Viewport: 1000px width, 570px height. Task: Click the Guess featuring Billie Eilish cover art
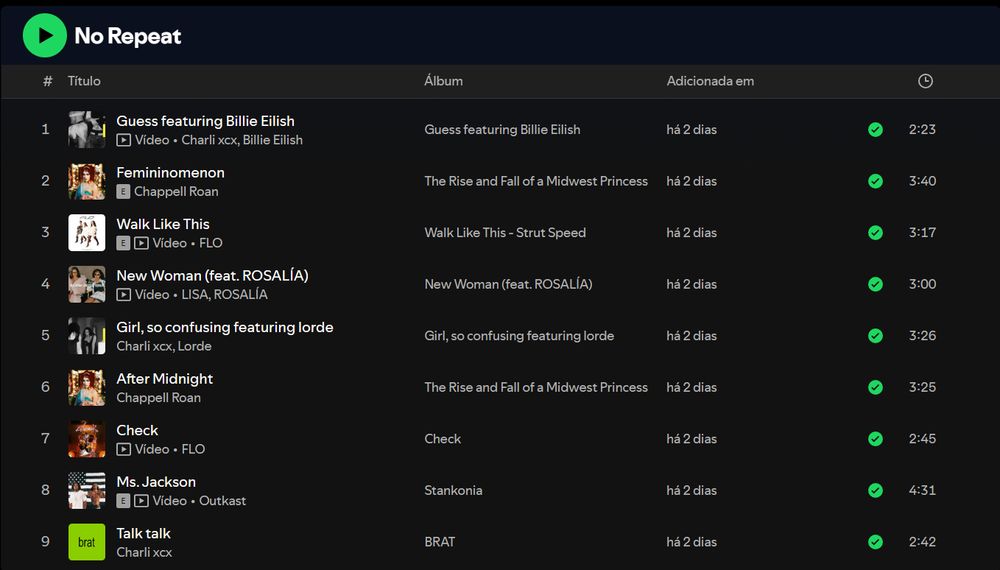click(87, 129)
